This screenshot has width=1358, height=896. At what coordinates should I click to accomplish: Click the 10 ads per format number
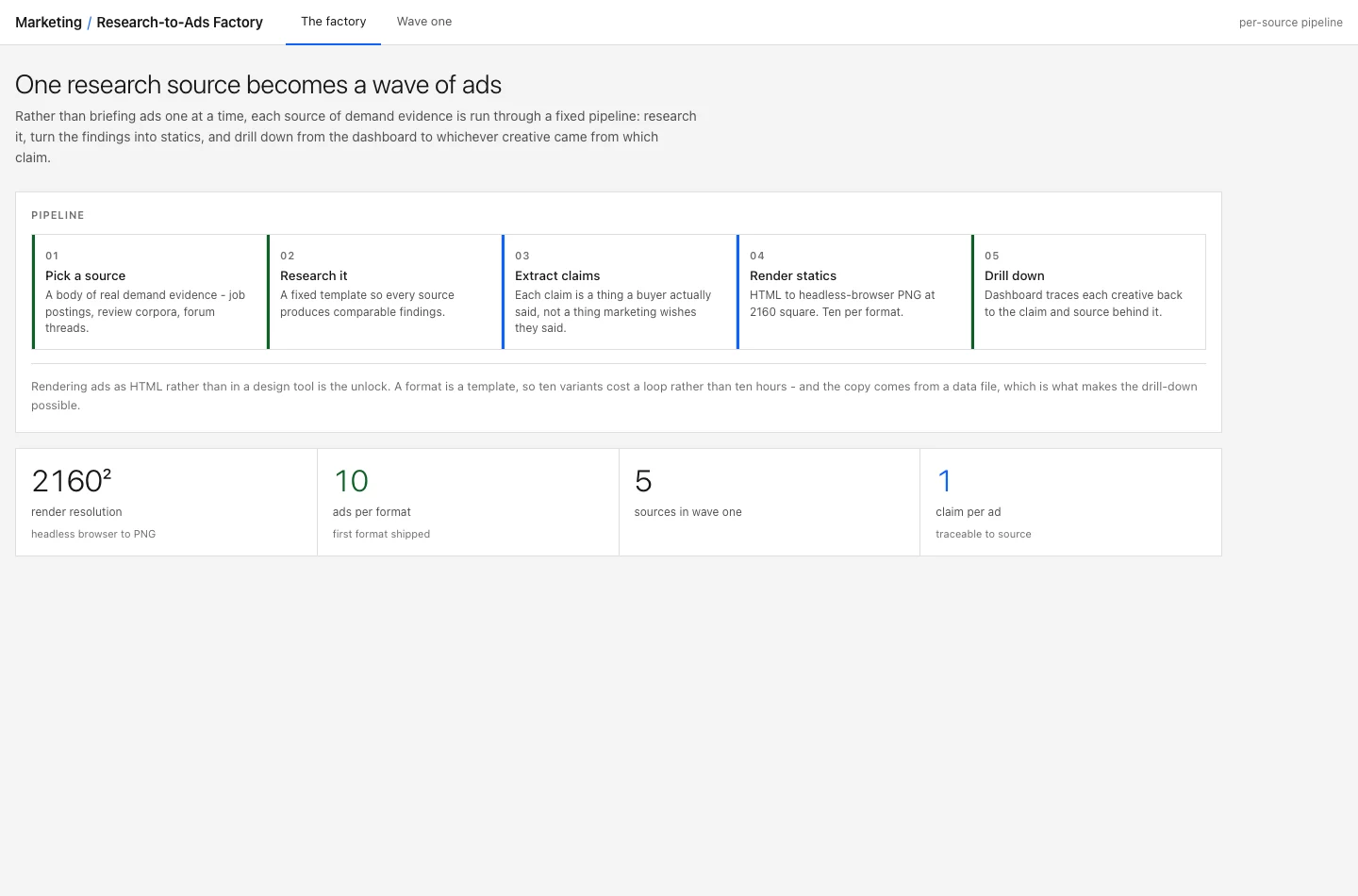[x=351, y=481]
